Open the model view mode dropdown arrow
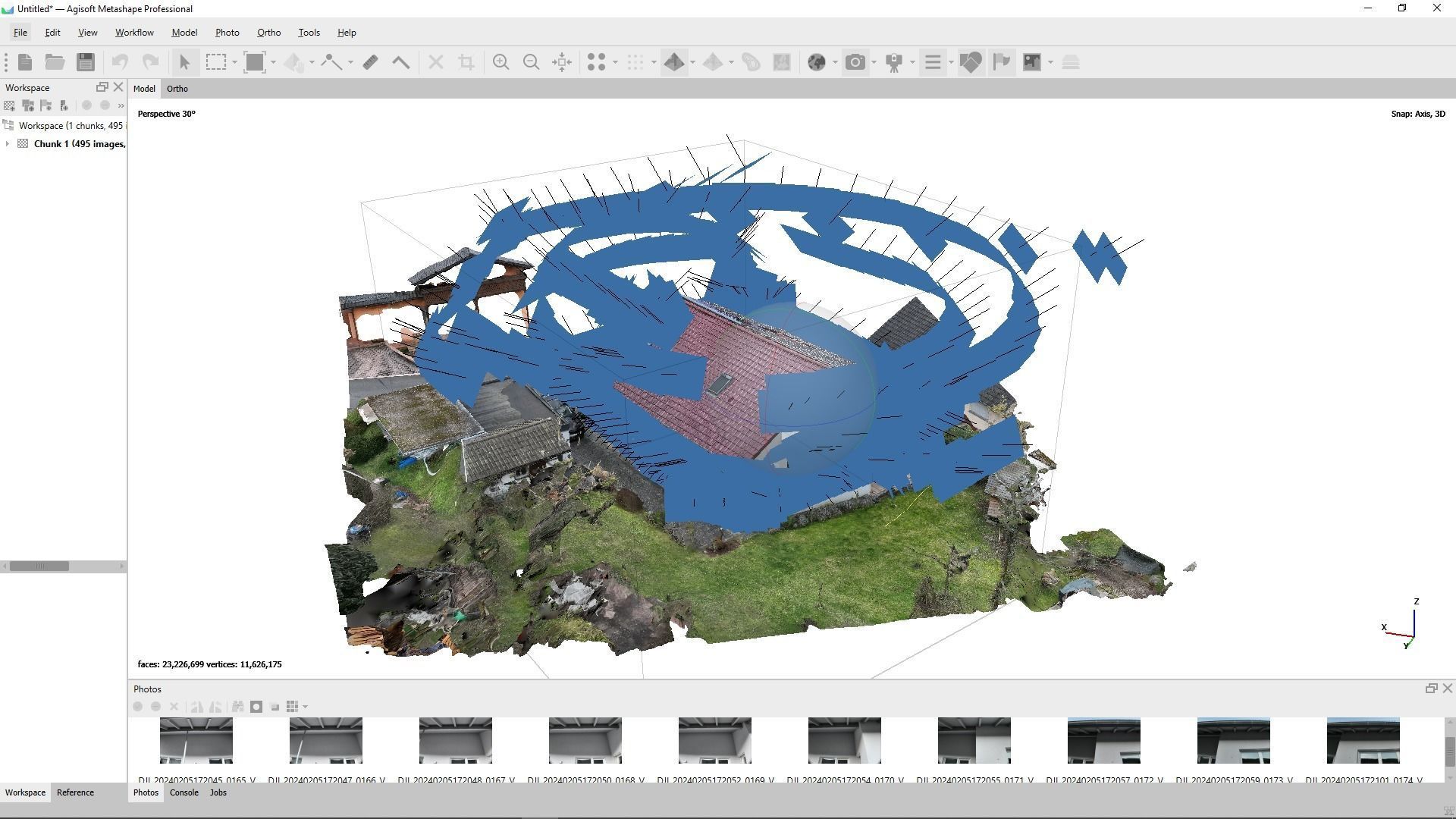The image size is (1456, 819). coord(692,62)
